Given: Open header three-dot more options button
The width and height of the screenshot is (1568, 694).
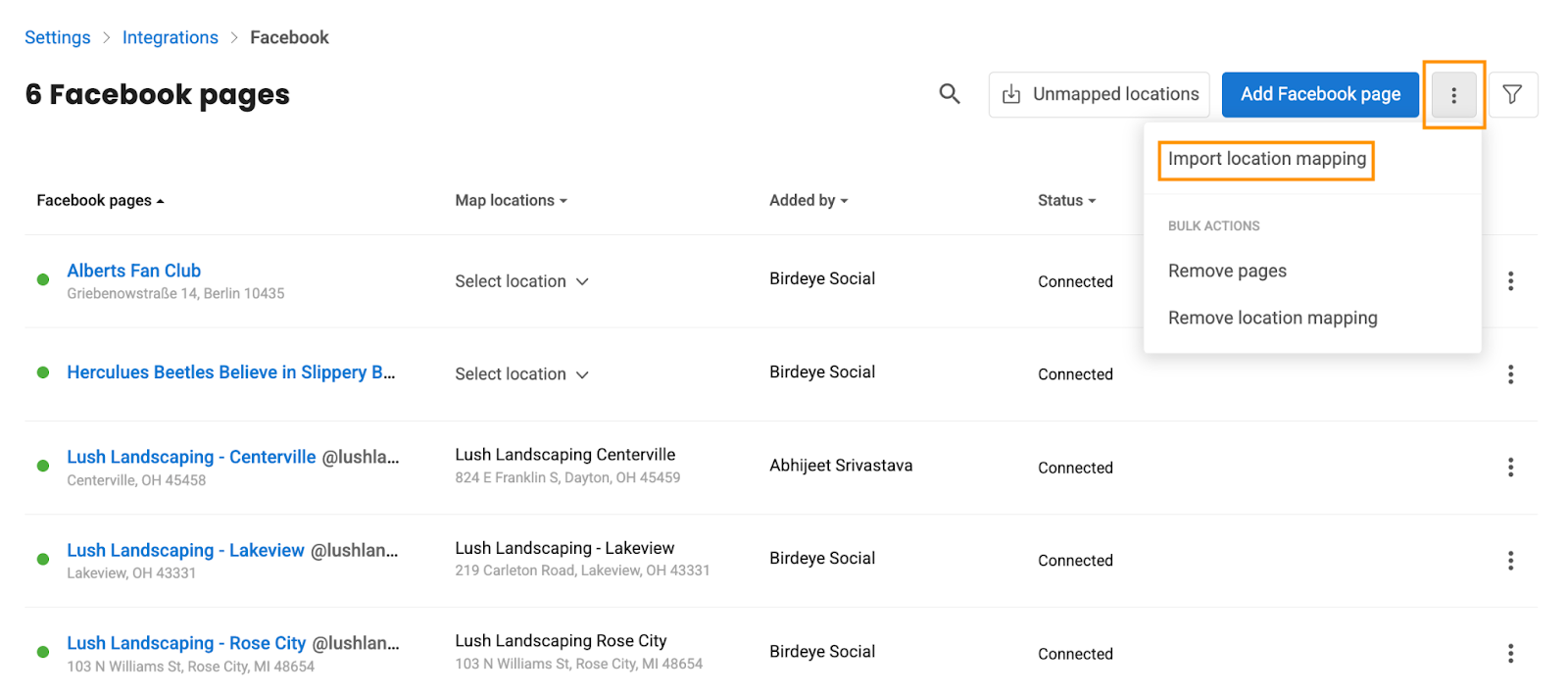Looking at the screenshot, I should 1453,95.
